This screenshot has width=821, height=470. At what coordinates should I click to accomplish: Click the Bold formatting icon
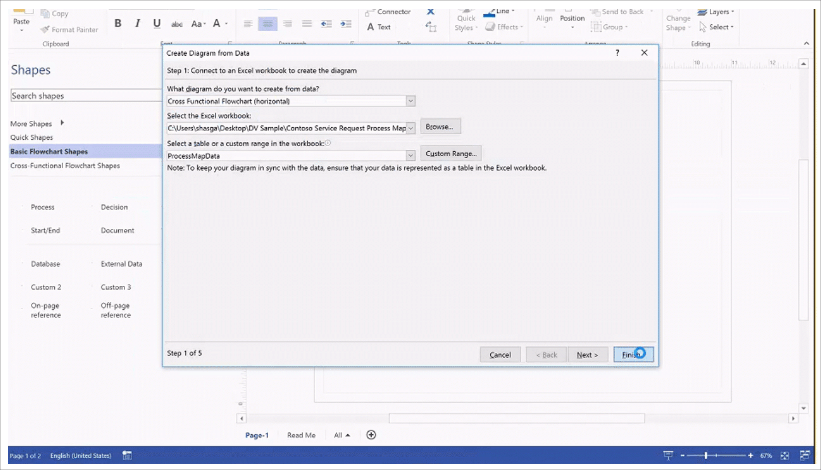[118, 23]
